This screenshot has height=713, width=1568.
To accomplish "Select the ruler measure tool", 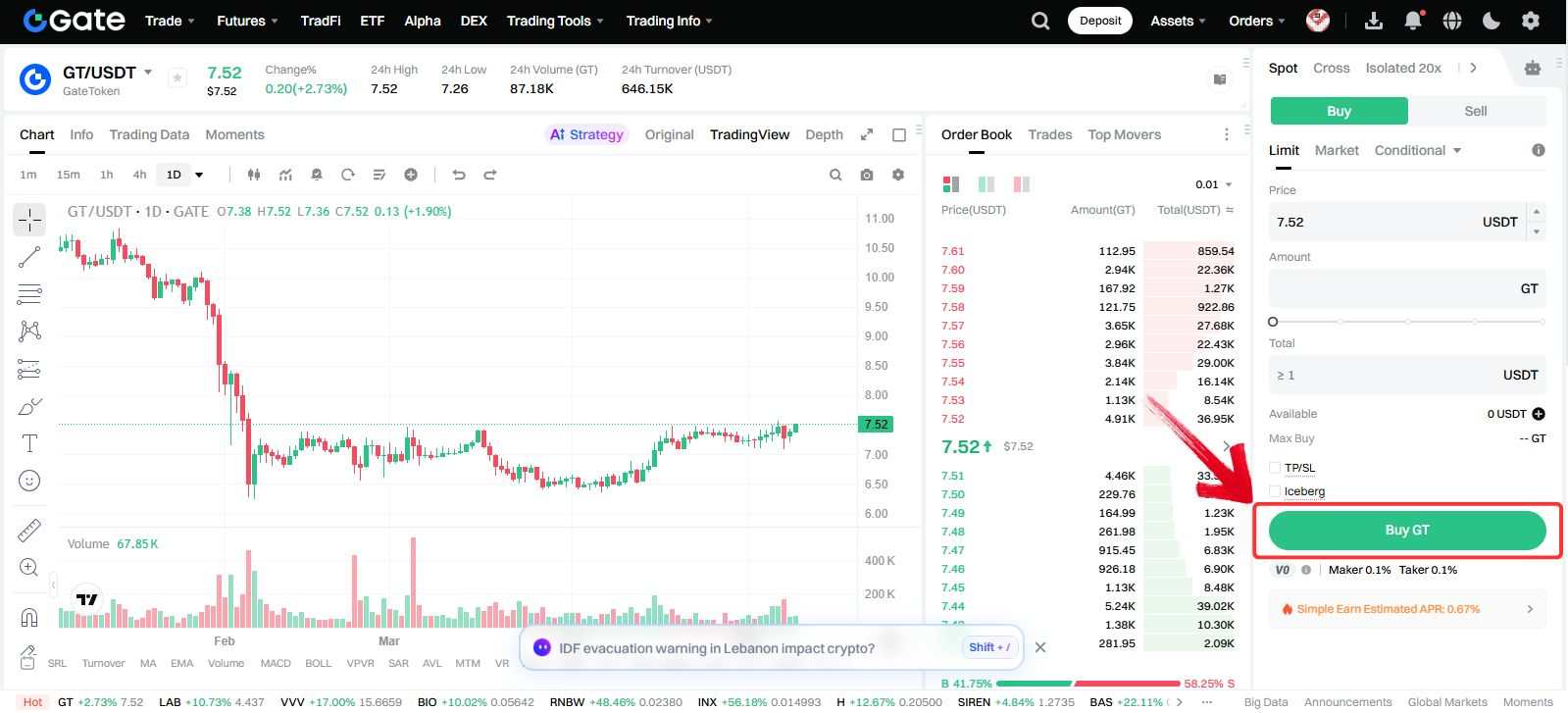I will pos(29,531).
